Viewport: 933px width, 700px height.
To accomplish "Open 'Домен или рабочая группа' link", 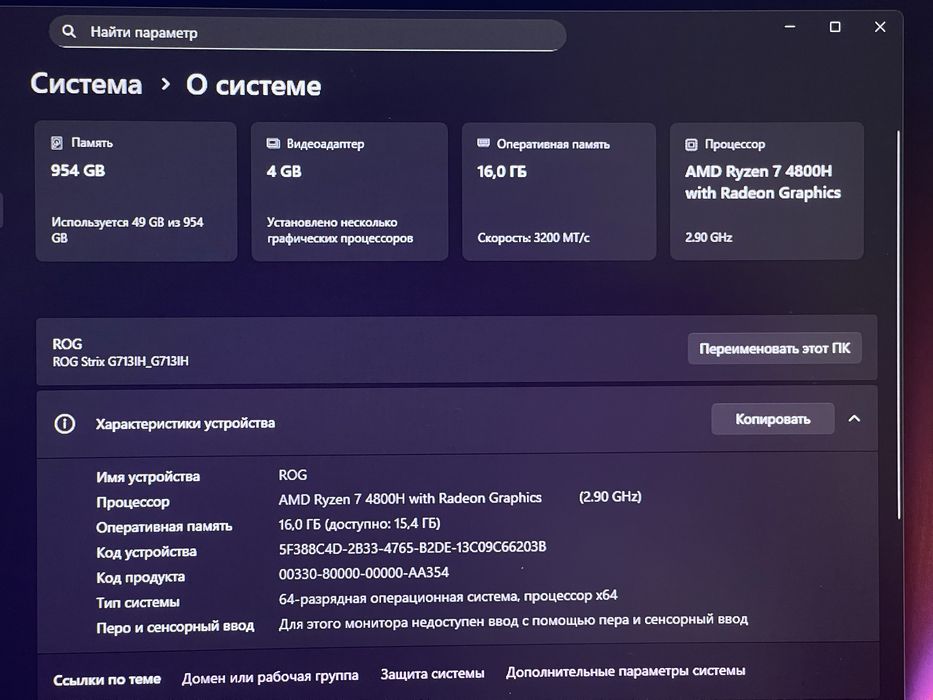I will point(270,677).
